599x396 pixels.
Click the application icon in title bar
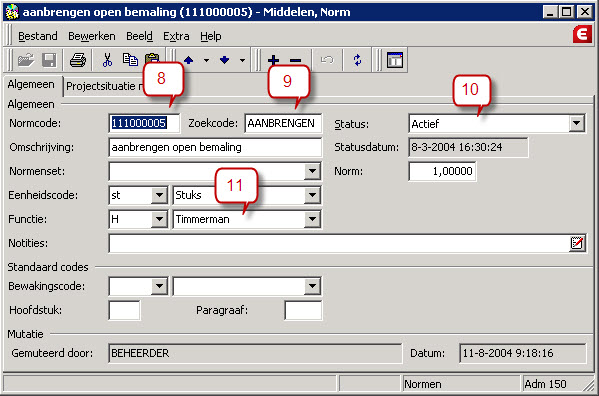tap(12, 12)
